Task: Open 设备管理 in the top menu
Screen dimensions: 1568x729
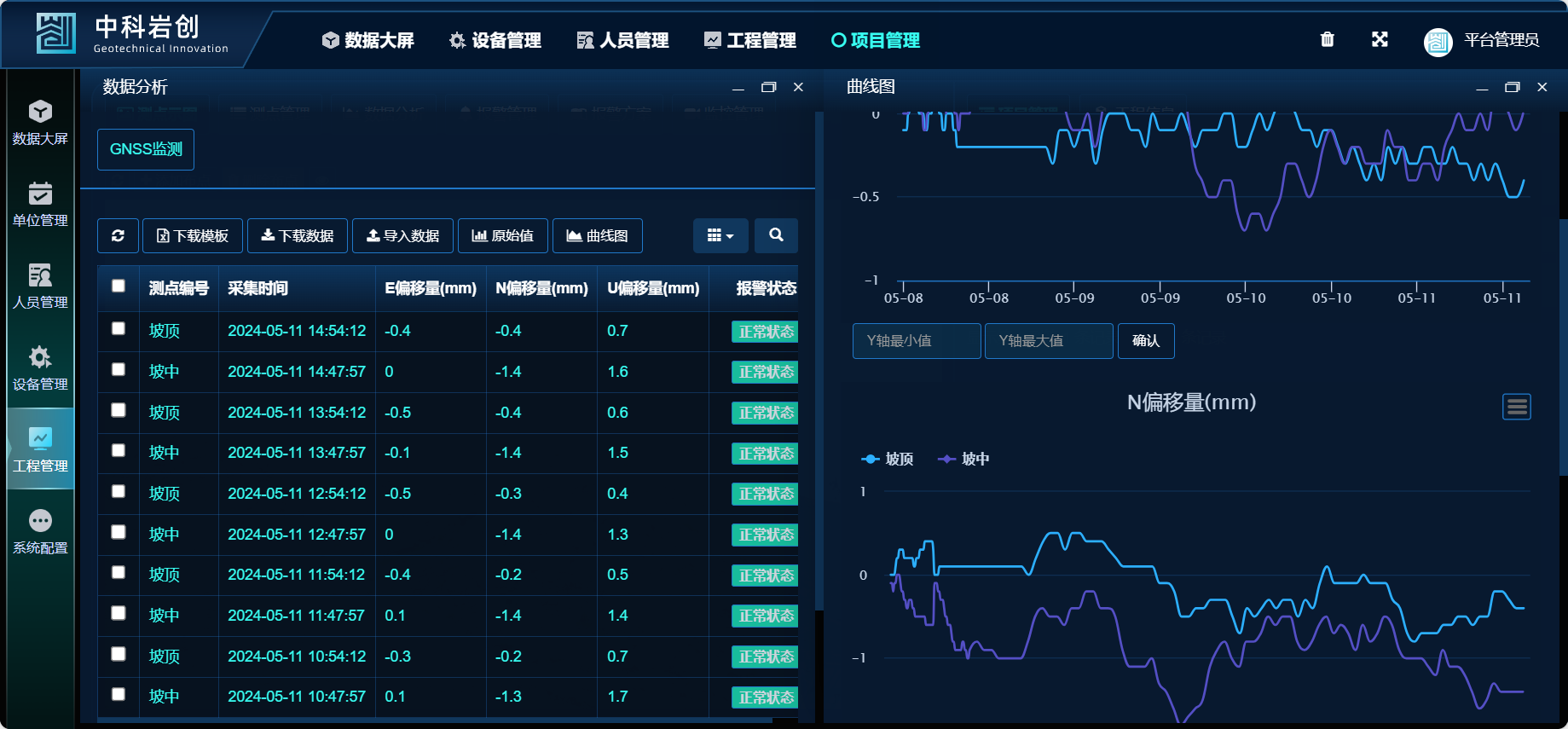Action: (x=495, y=40)
